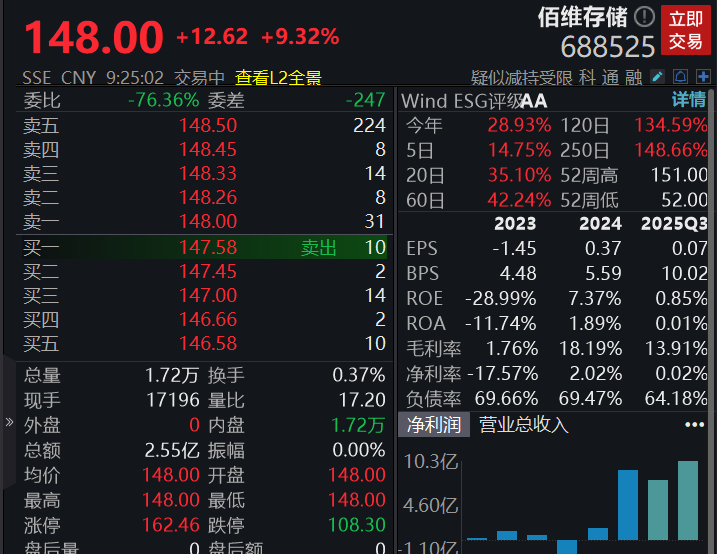Viewport: 718px width, 554px height.
Task: Switch to the 净利润 tab
Action: (x=434, y=424)
